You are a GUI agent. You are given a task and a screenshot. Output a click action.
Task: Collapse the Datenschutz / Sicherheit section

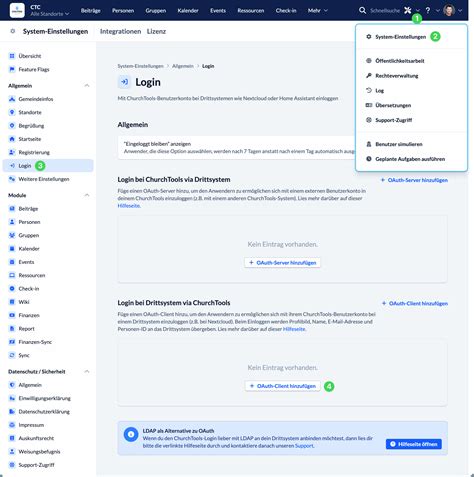[x=87, y=371]
